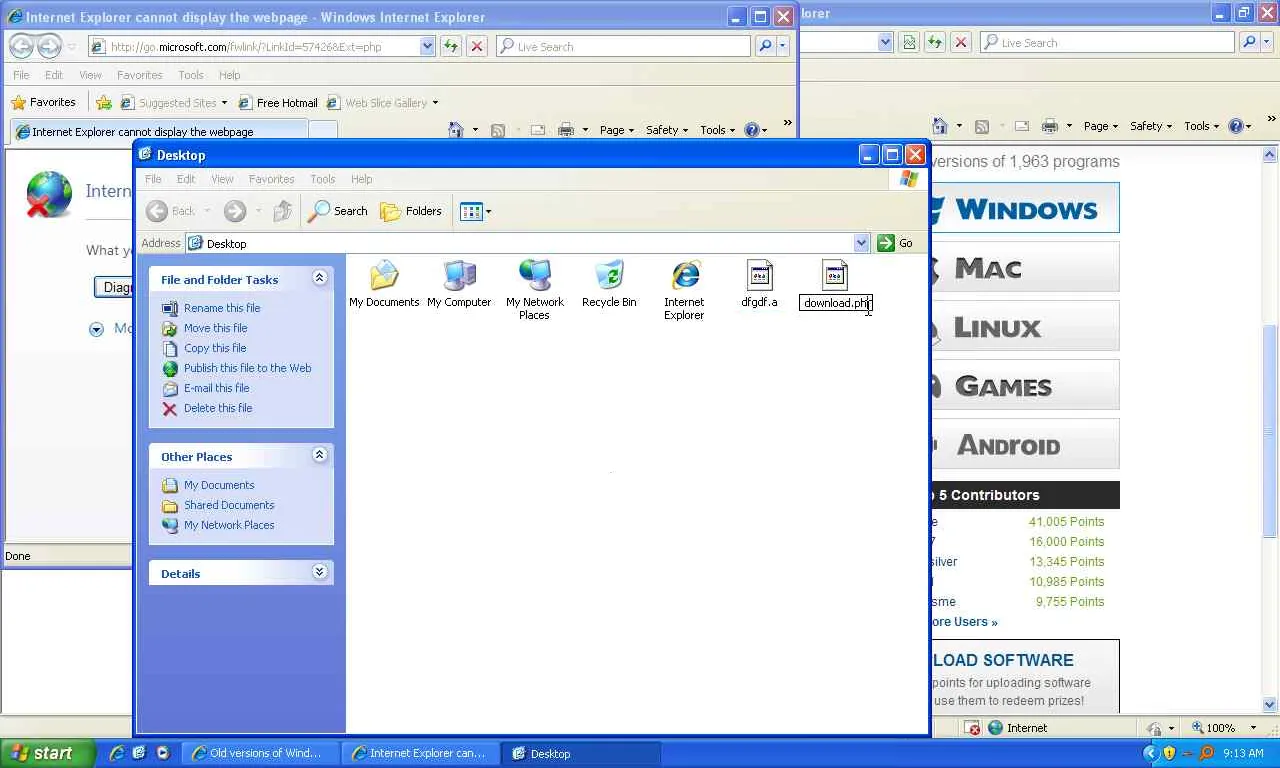Click the Stop button in front IE window
Image resolution: width=1280 pixels, height=768 pixels.
tap(477, 46)
